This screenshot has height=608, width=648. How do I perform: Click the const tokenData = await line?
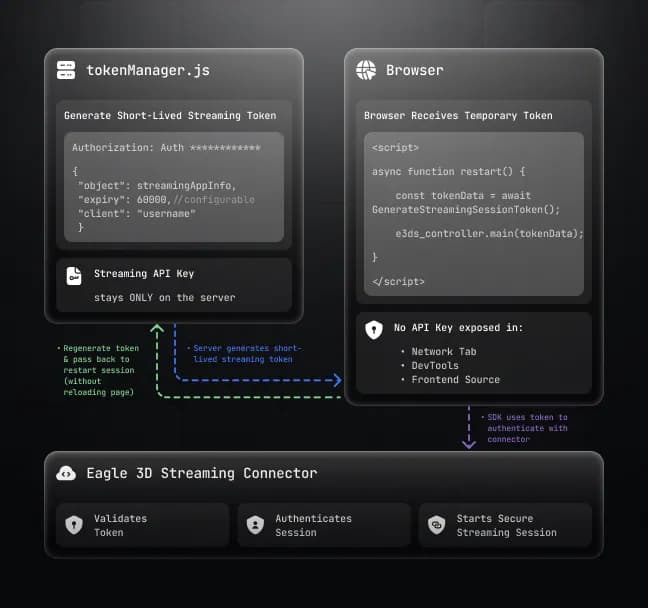click(463, 196)
